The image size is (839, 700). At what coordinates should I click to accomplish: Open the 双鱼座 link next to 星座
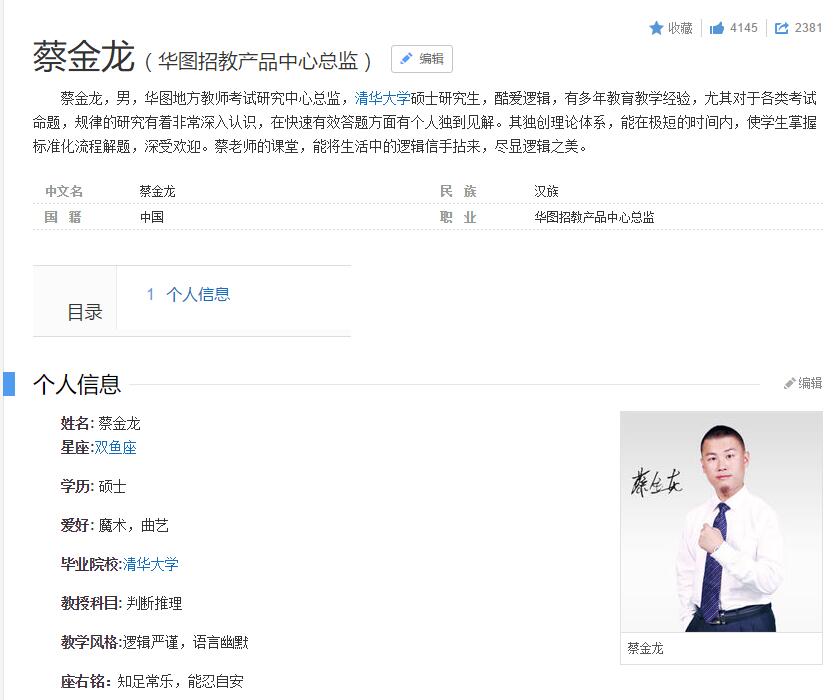(116, 449)
